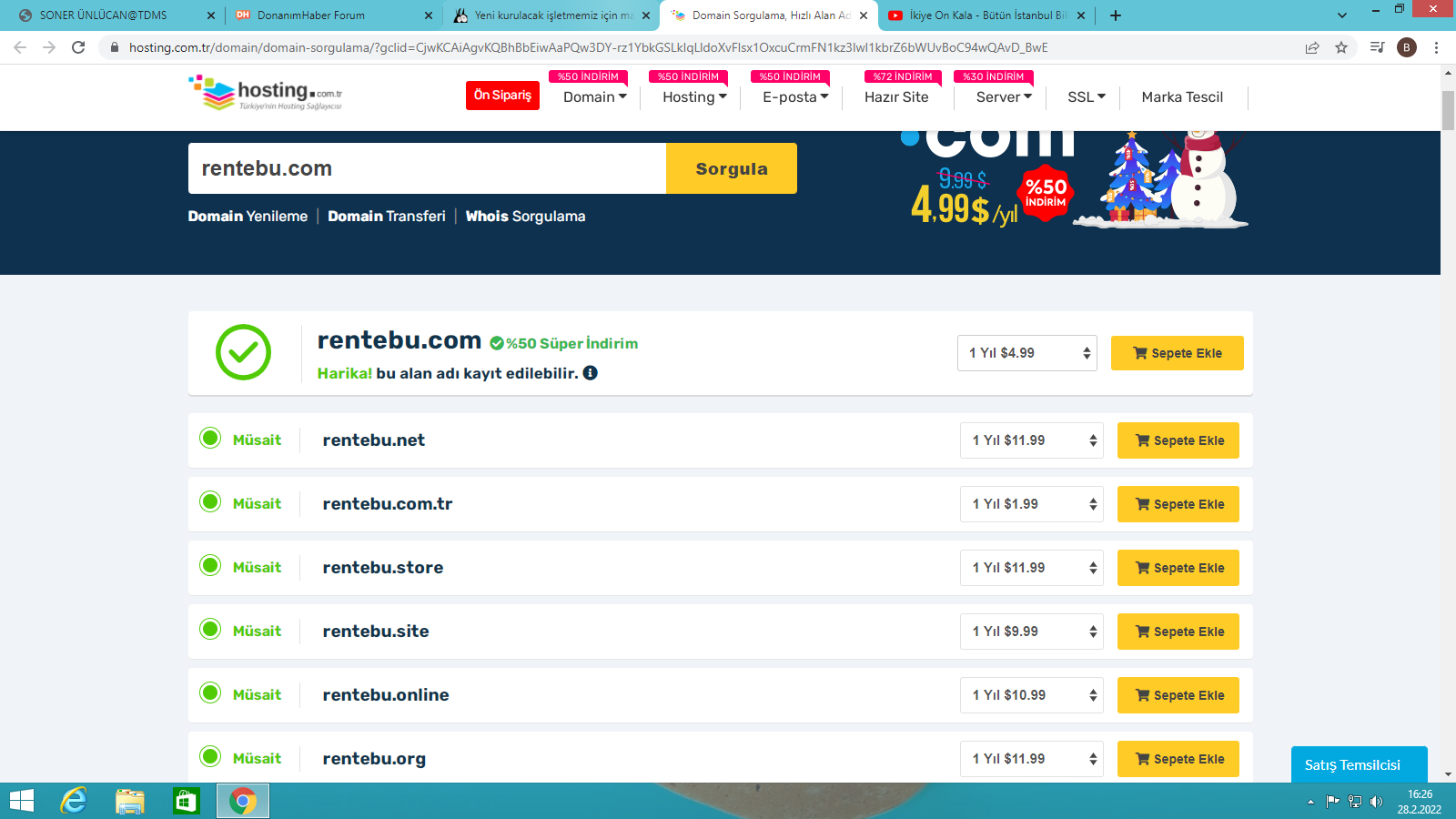Open the rentebu.org year and price dropdown
This screenshot has height=819, width=1456.
coord(1032,759)
